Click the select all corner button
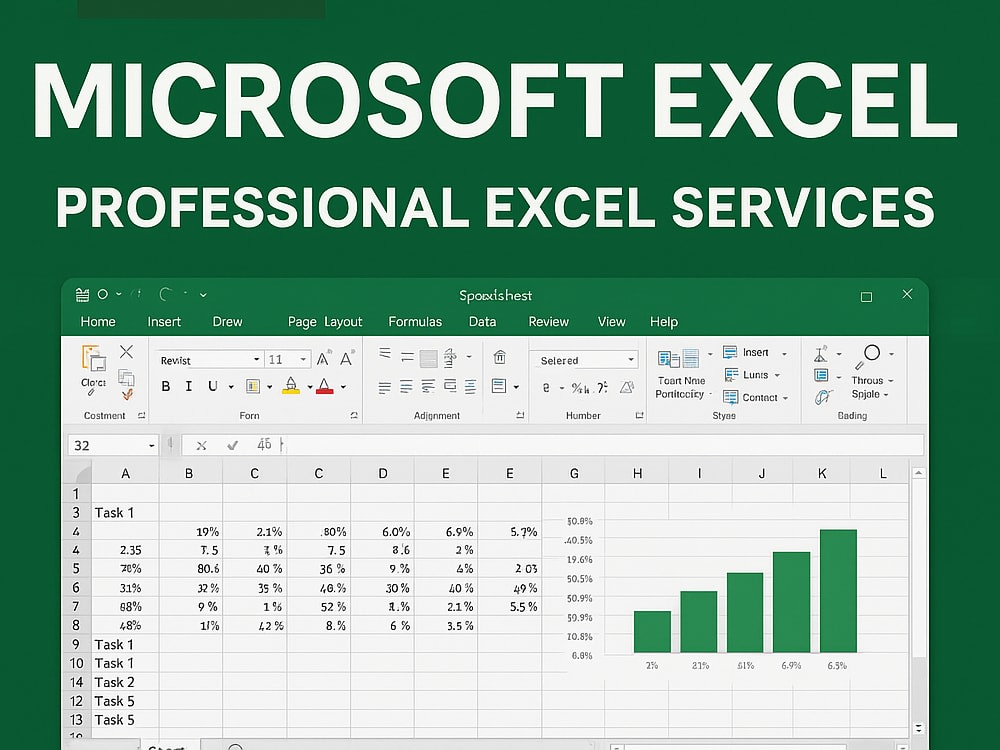This screenshot has height=750, width=1000. pyautogui.click(x=78, y=473)
